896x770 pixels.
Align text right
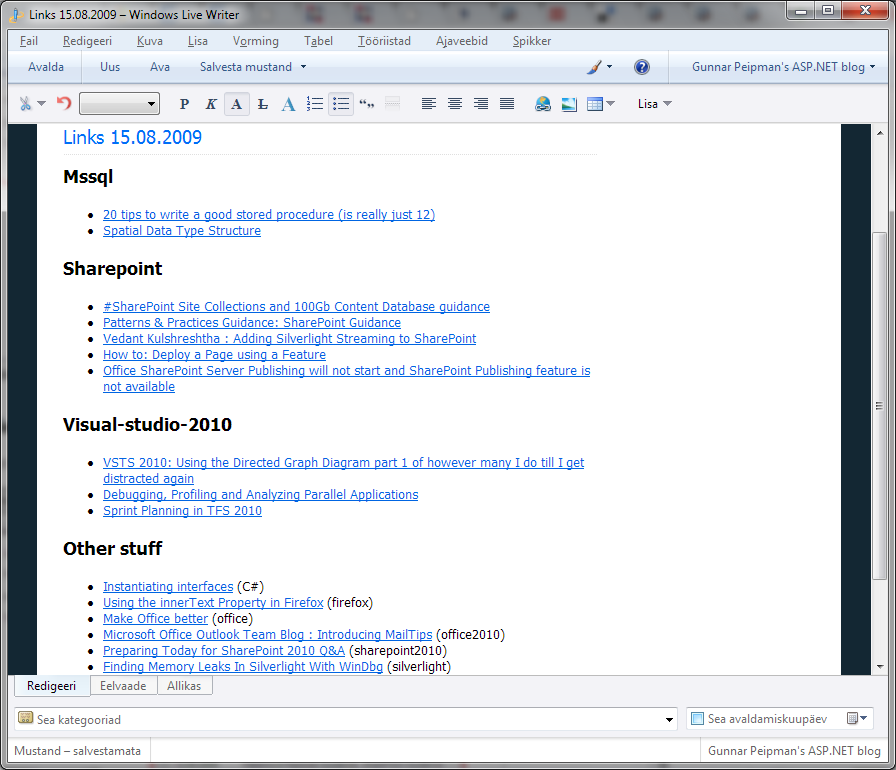[481, 103]
